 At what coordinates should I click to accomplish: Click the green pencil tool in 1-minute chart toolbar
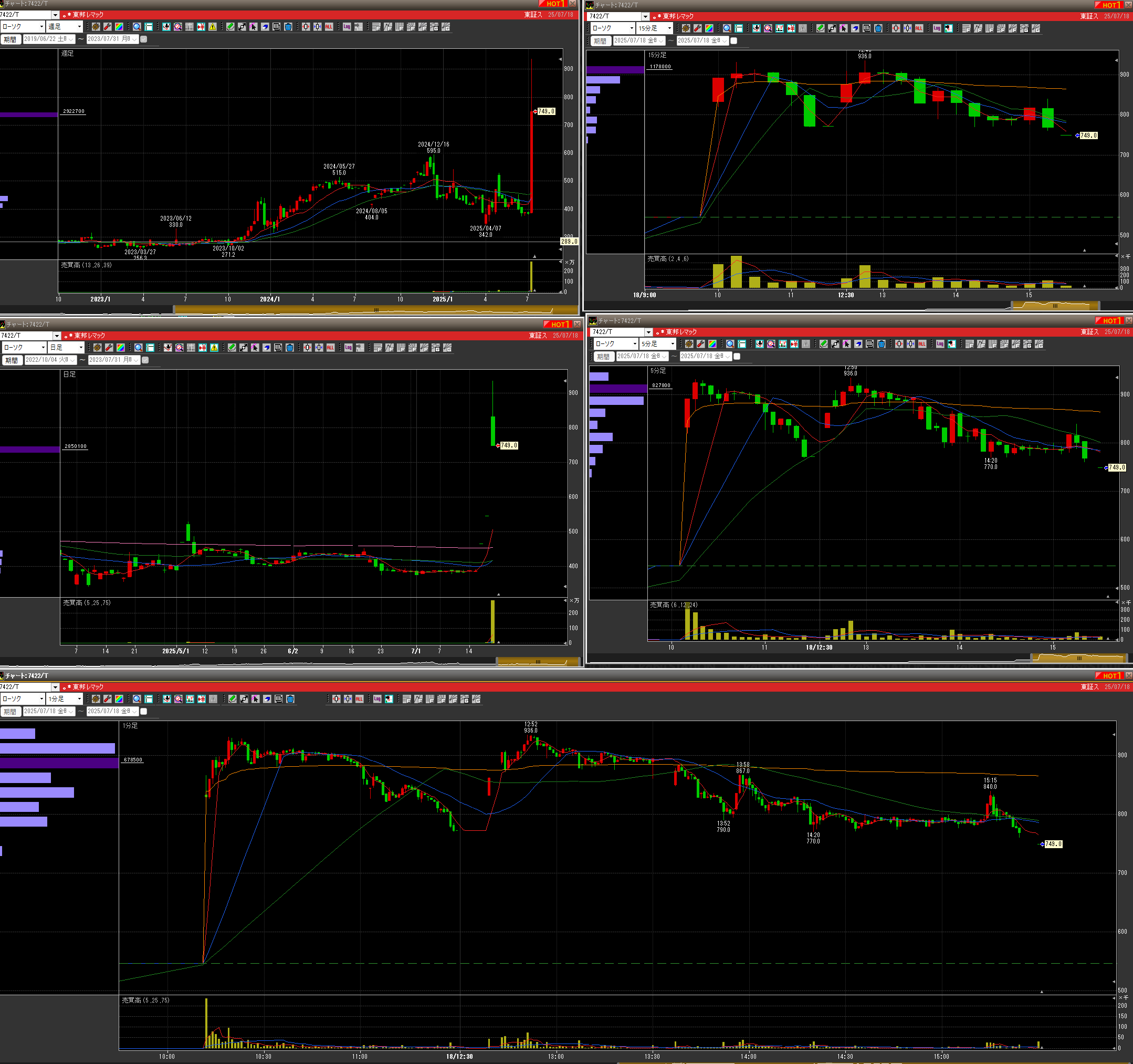[233, 699]
